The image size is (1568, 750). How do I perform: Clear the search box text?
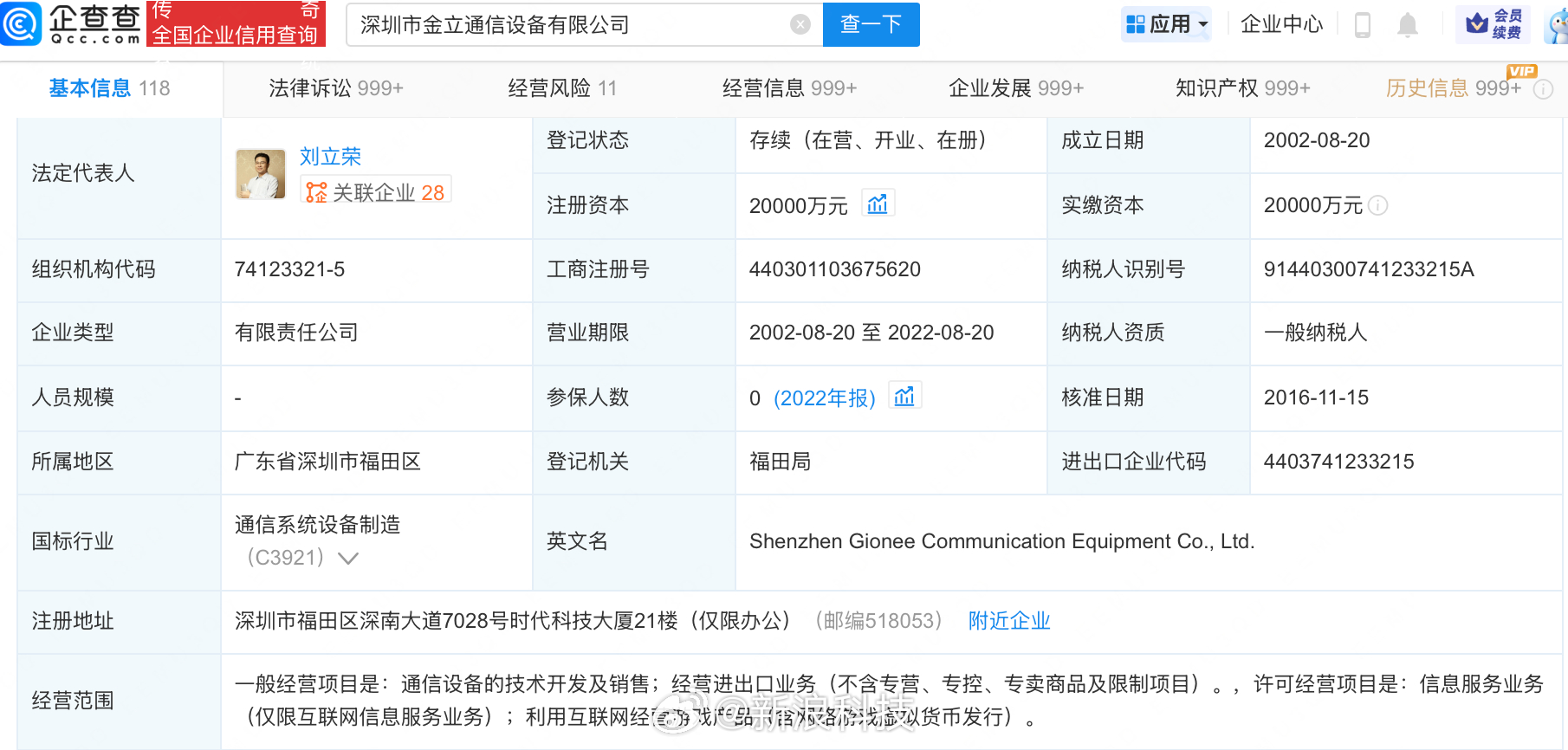[x=800, y=24]
